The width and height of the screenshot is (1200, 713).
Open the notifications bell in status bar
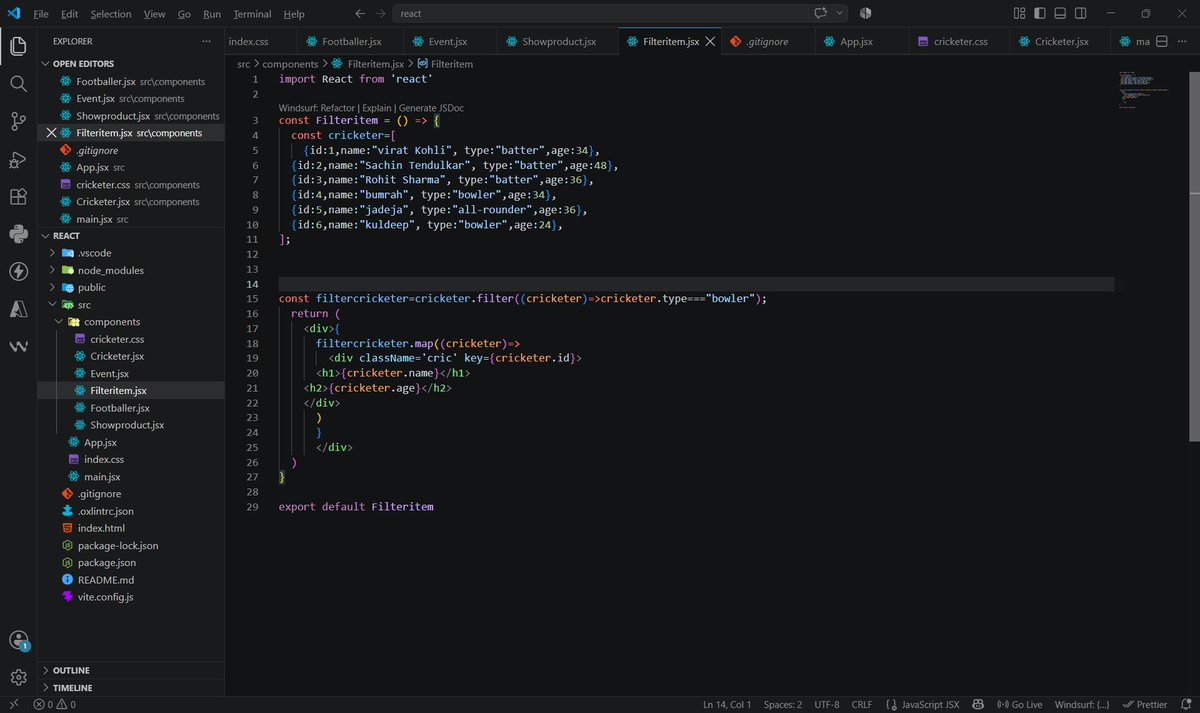click(1187, 704)
